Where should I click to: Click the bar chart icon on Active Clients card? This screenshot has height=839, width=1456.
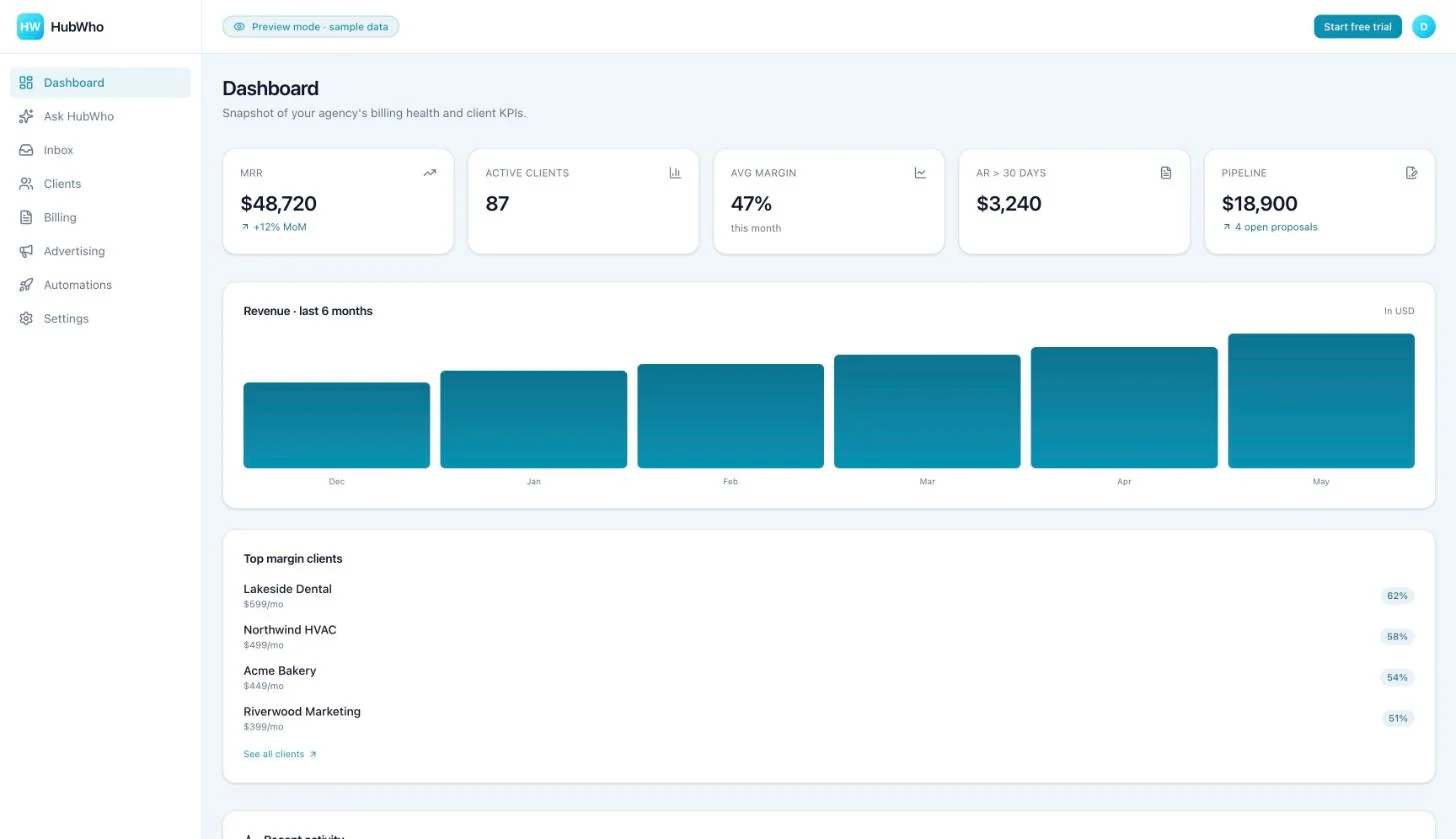click(675, 173)
